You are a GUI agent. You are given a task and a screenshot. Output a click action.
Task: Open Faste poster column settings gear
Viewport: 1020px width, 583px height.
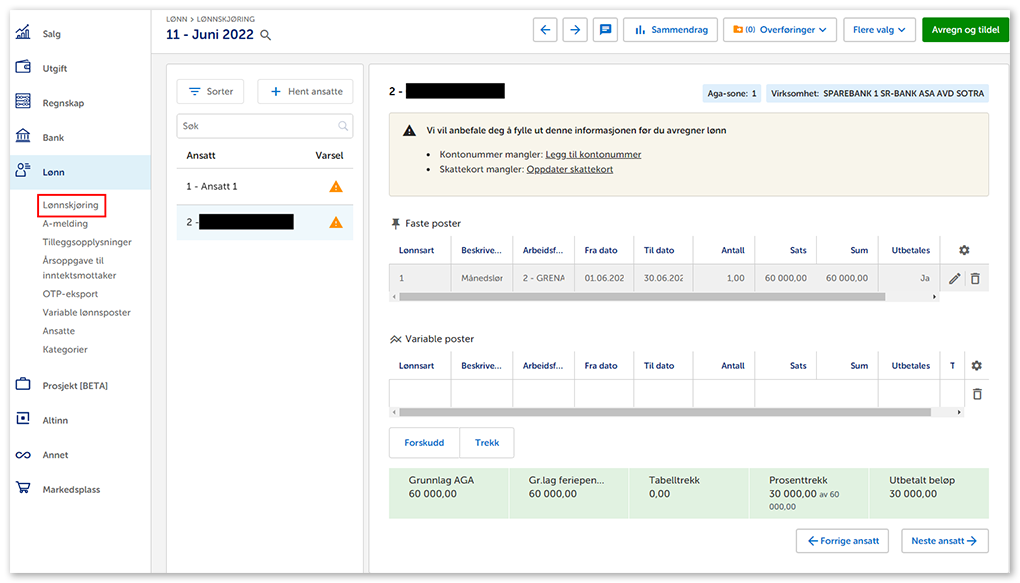964,250
